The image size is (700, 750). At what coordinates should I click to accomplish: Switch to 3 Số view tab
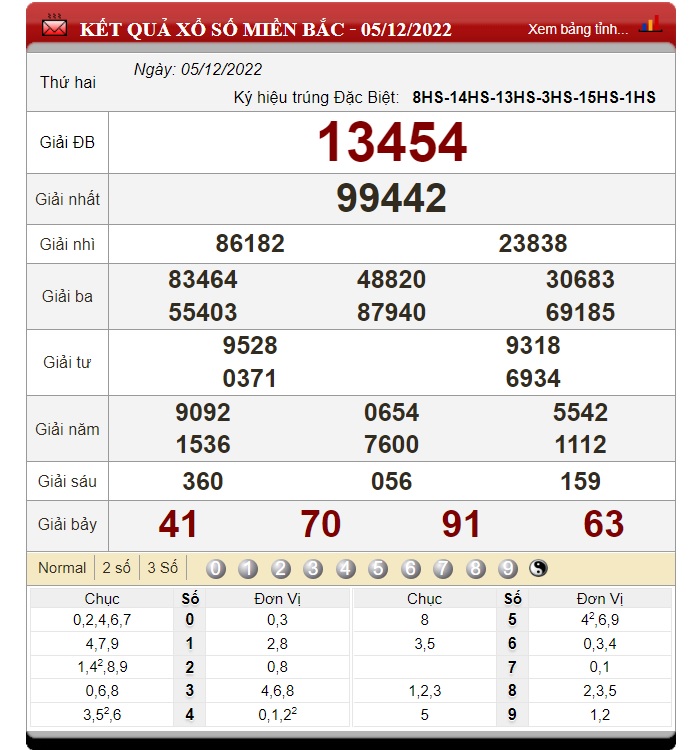(x=163, y=568)
